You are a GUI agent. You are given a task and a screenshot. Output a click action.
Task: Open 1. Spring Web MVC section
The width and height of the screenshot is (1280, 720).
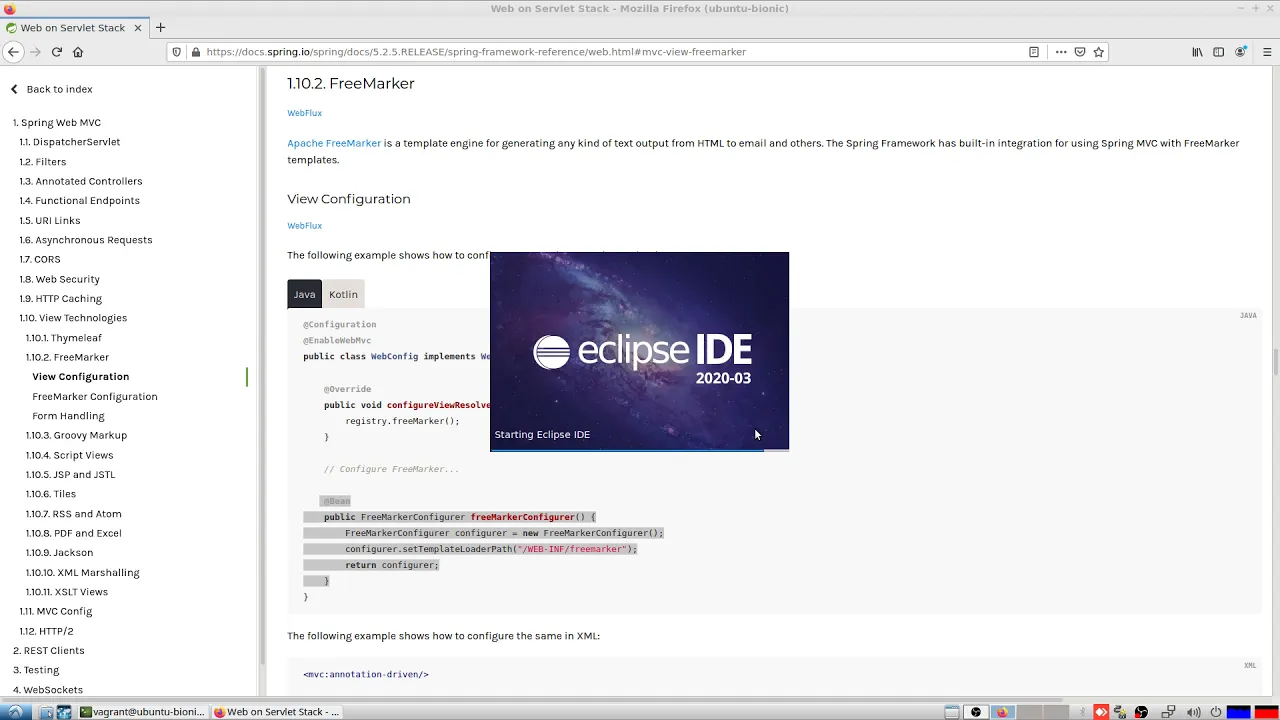point(57,122)
